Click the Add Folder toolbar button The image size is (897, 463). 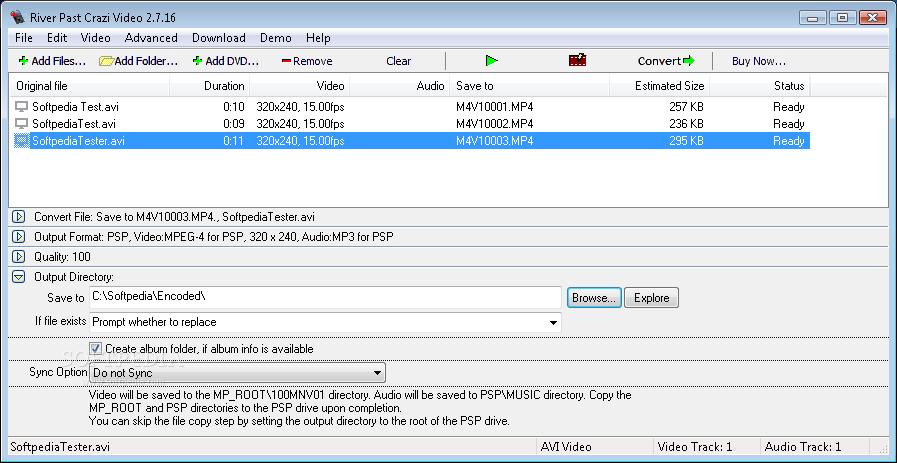138,61
